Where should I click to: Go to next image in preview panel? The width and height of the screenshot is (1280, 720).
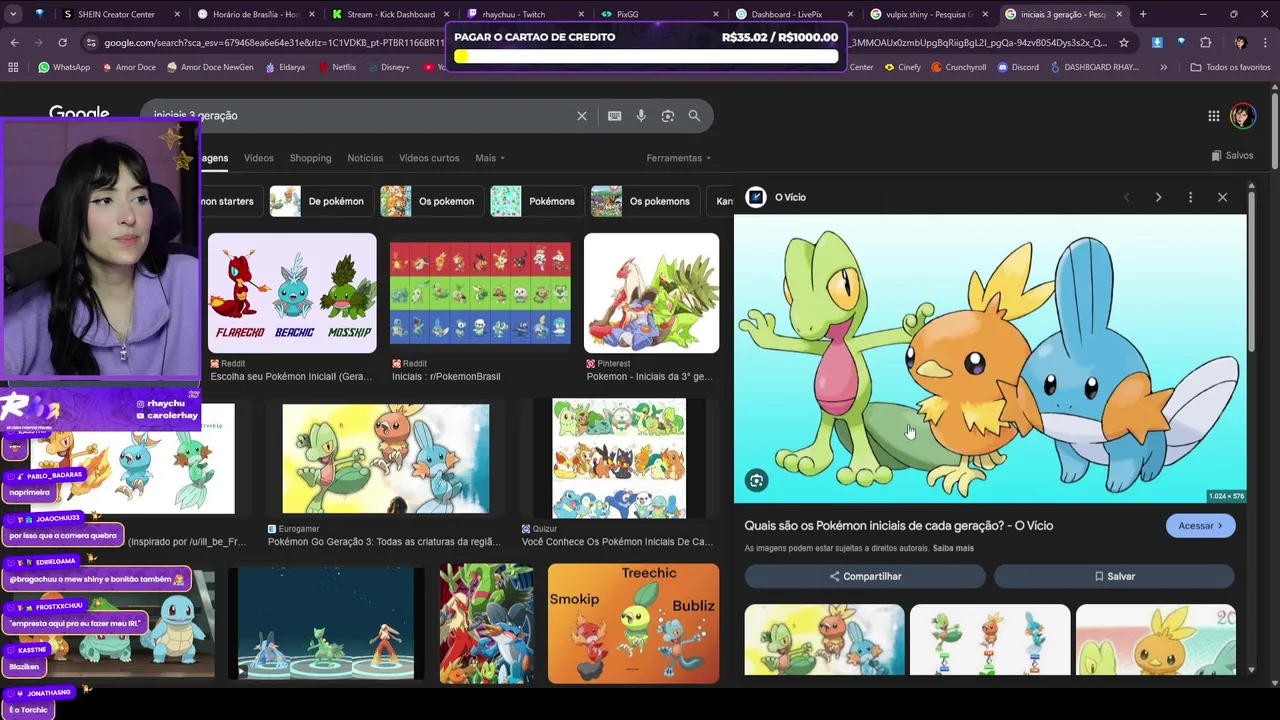click(1158, 198)
